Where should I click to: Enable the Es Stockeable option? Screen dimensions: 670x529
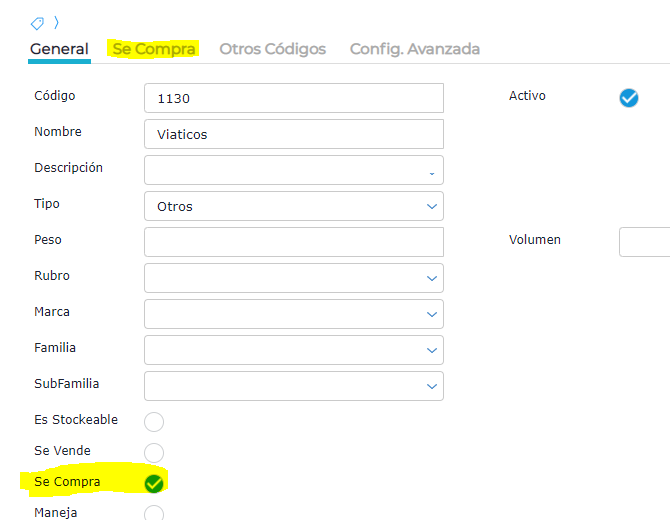pyautogui.click(x=154, y=421)
